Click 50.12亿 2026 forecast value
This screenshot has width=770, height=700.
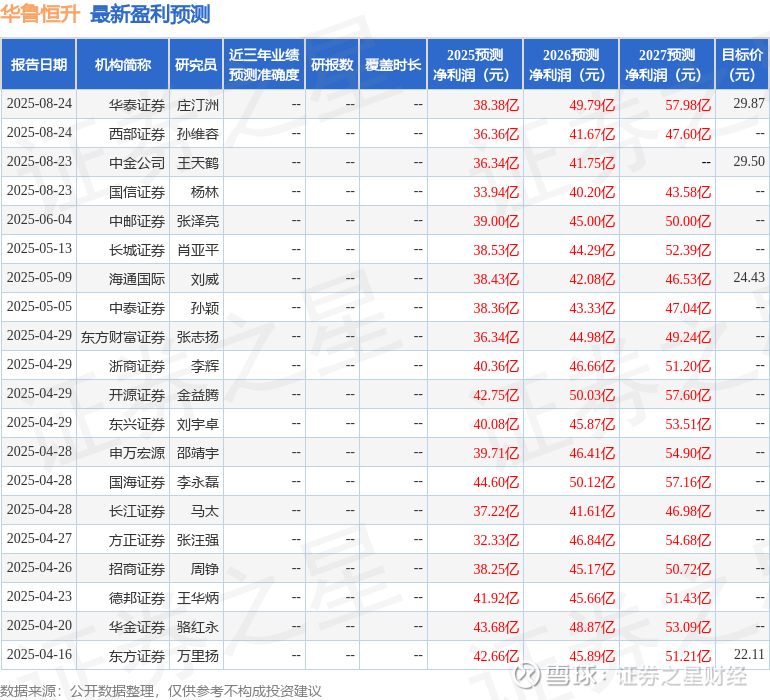click(x=592, y=481)
